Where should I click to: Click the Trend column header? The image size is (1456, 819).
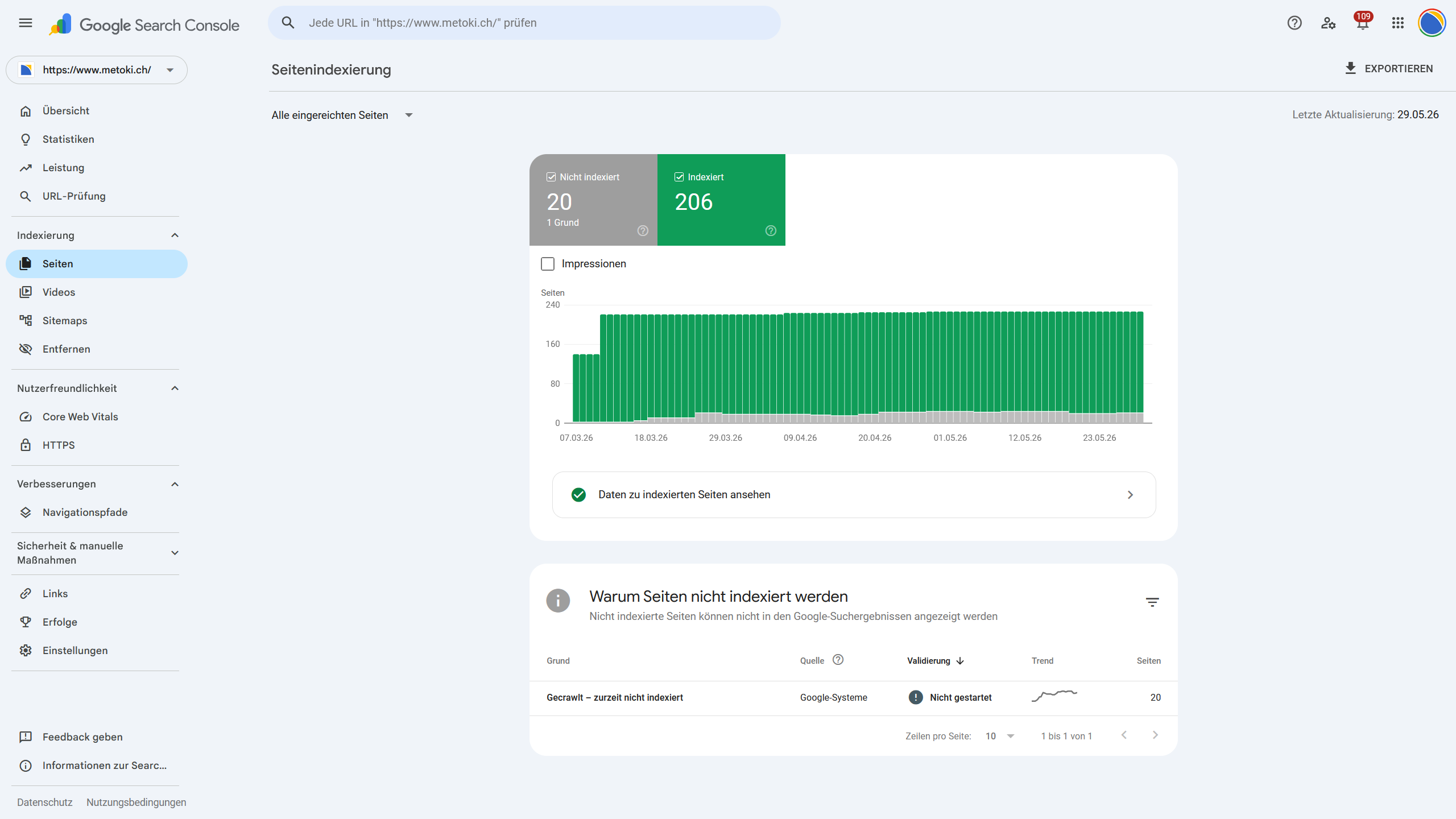[x=1043, y=661]
